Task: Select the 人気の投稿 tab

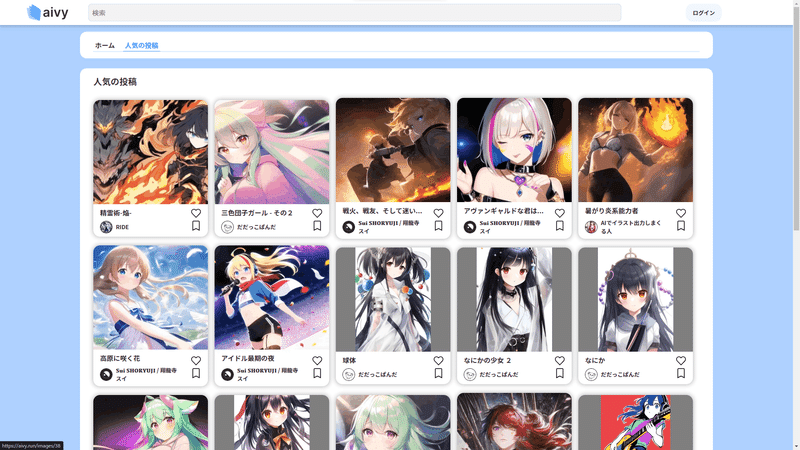Action: [x=141, y=45]
